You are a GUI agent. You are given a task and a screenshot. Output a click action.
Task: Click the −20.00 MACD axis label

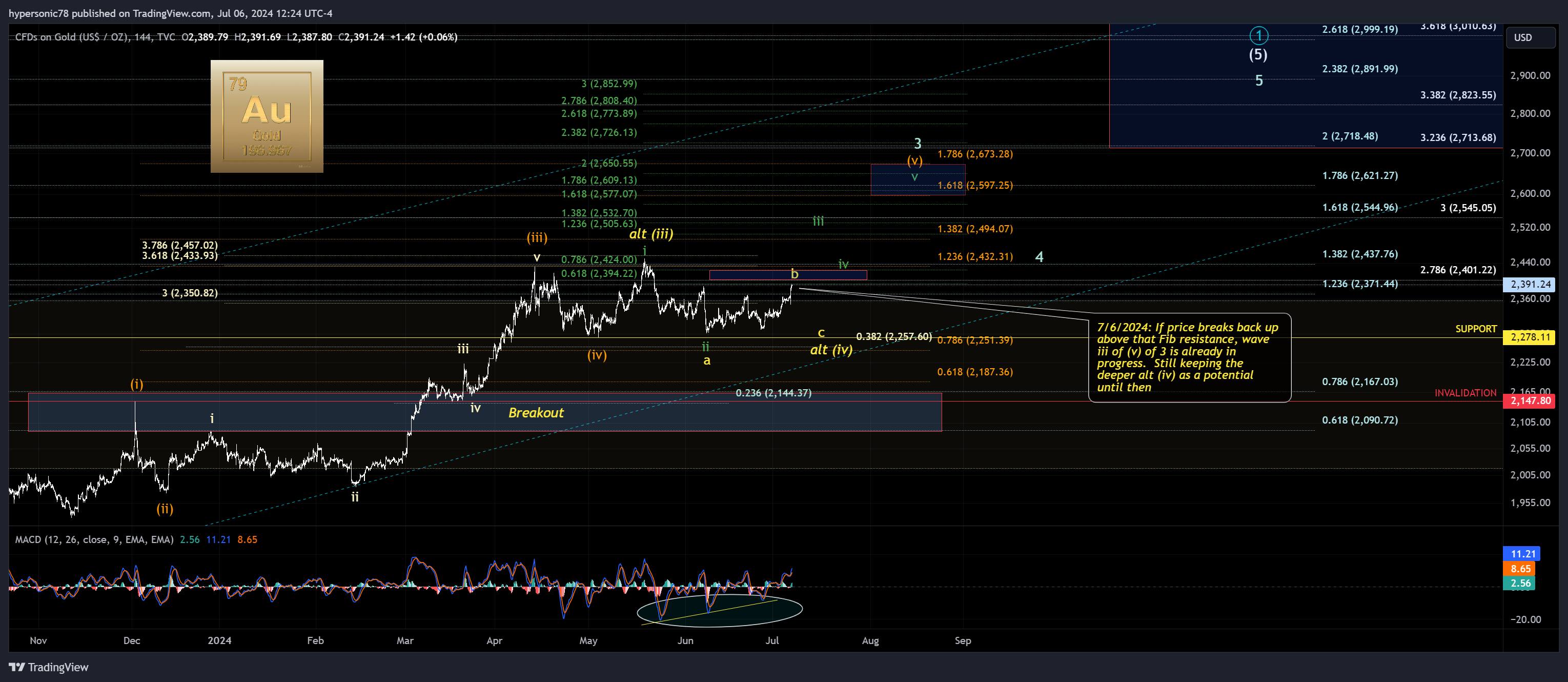tap(1525, 619)
